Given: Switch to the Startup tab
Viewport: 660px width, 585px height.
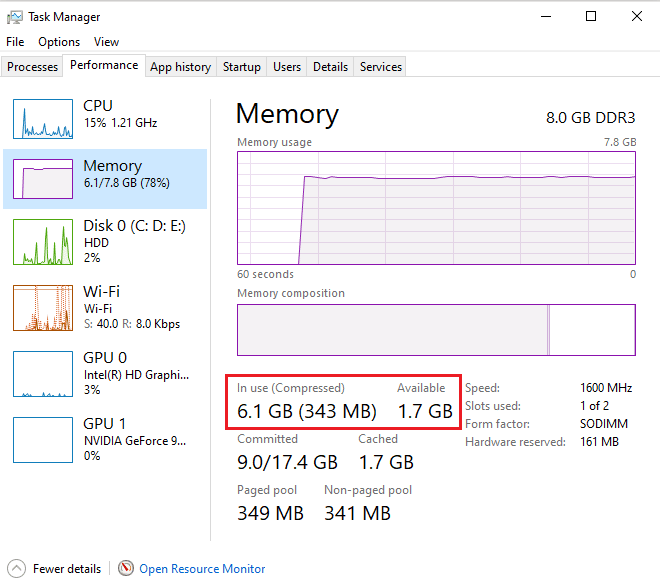Looking at the screenshot, I should [242, 67].
